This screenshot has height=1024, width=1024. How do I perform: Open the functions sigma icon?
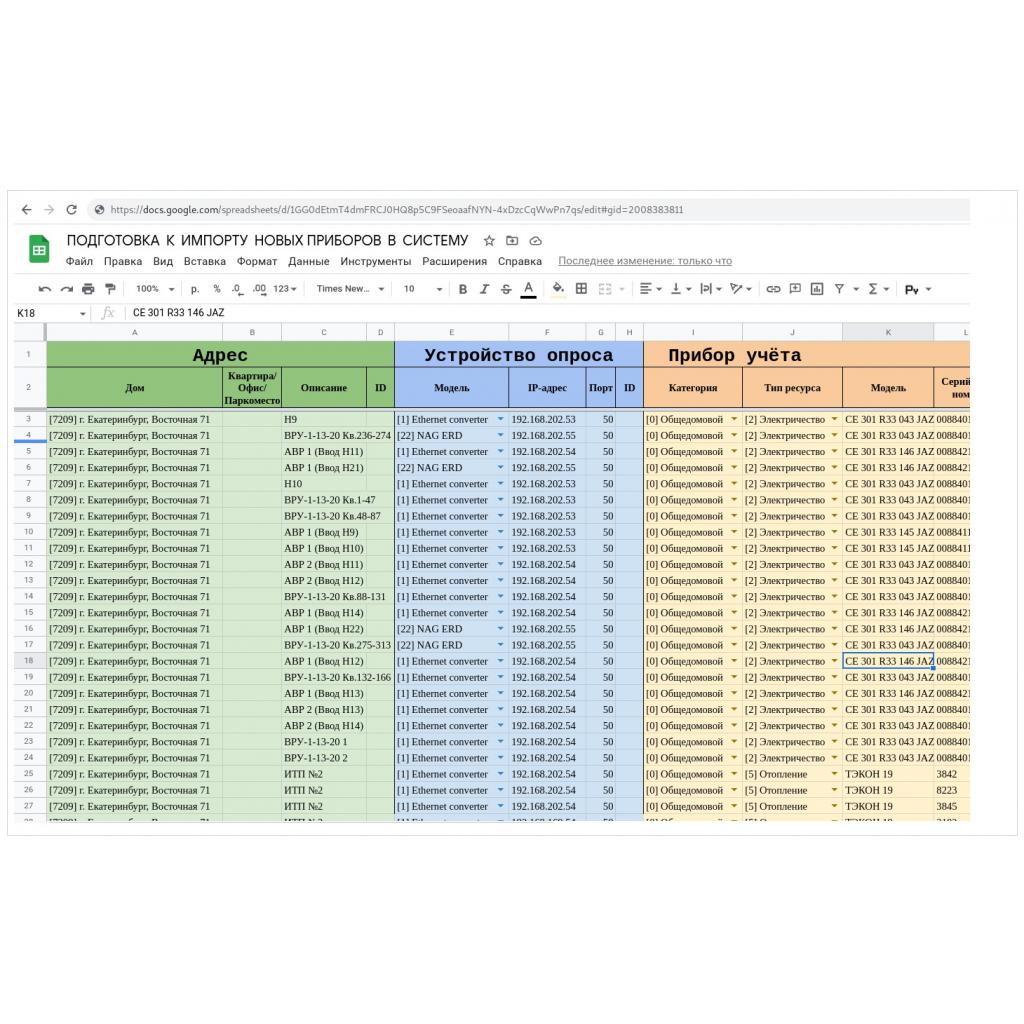pyautogui.click(x=872, y=289)
